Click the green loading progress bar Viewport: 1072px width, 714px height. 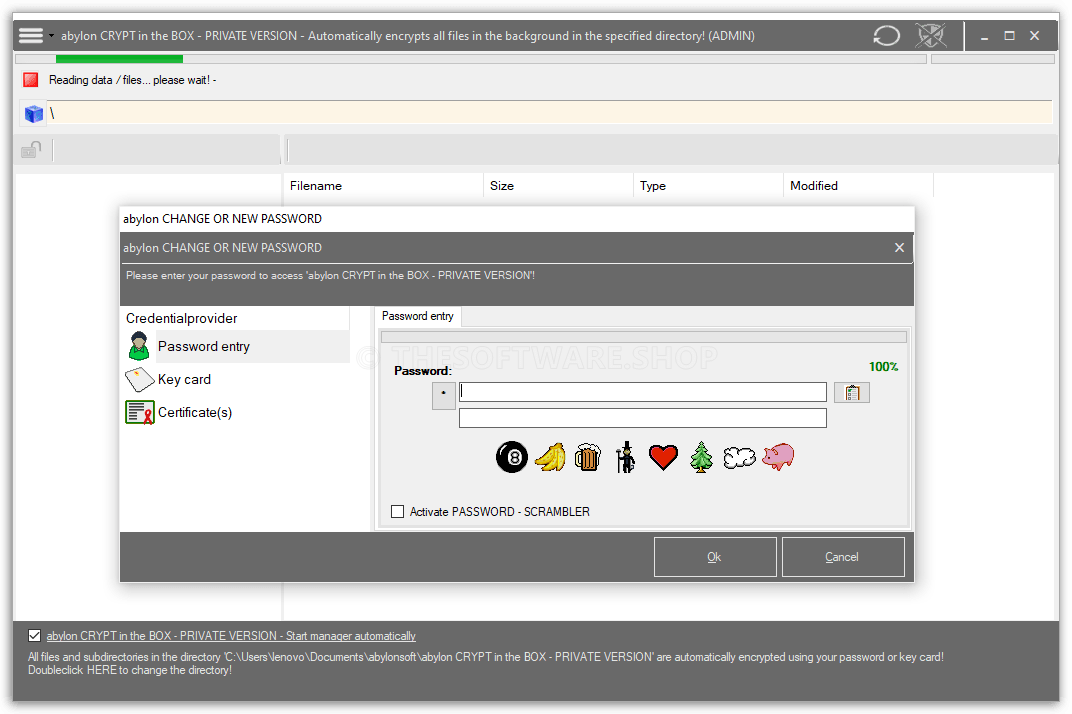(119, 60)
